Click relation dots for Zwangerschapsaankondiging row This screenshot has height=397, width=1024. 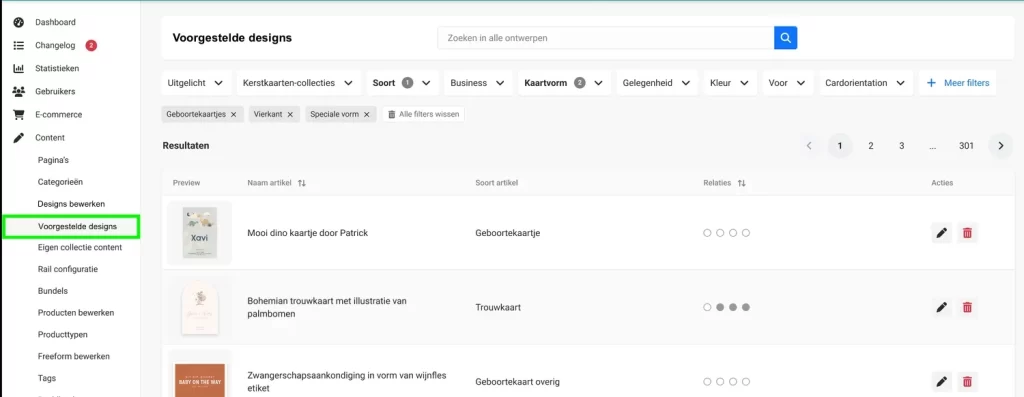point(726,382)
